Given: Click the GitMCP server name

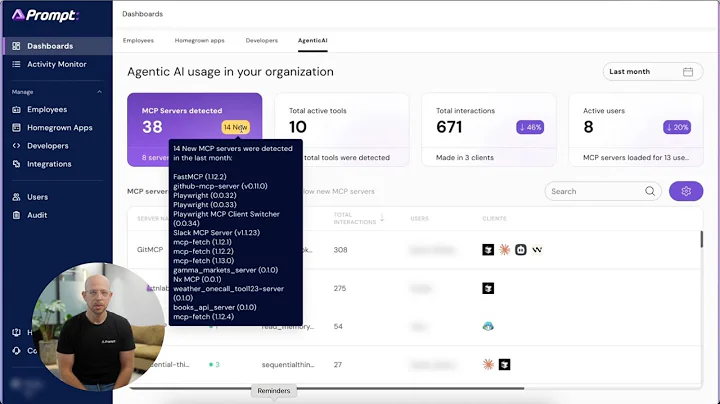Looking at the screenshot, I should click(150, 250).
